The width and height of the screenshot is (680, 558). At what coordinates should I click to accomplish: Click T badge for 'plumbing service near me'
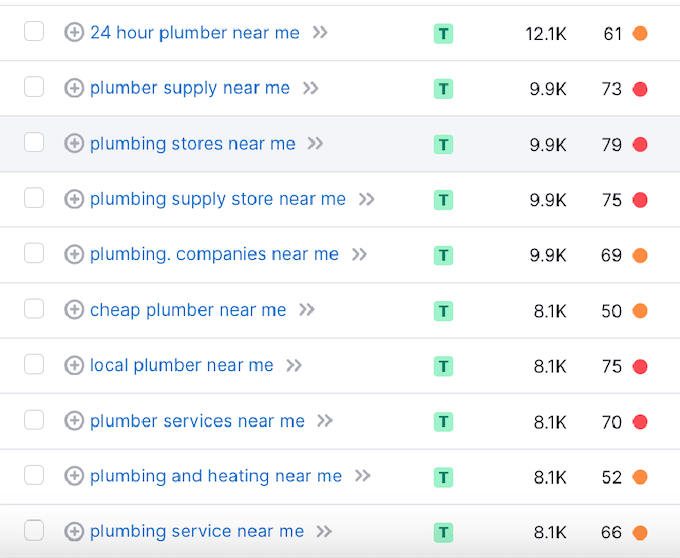[443, 532]
